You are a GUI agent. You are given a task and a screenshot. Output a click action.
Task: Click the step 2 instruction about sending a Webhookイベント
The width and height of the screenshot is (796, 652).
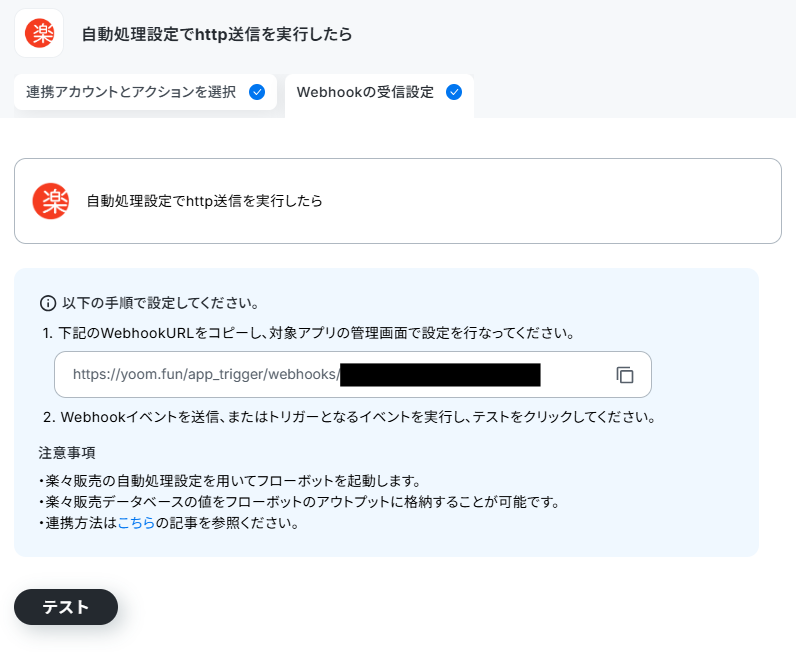tap(349, 417)
